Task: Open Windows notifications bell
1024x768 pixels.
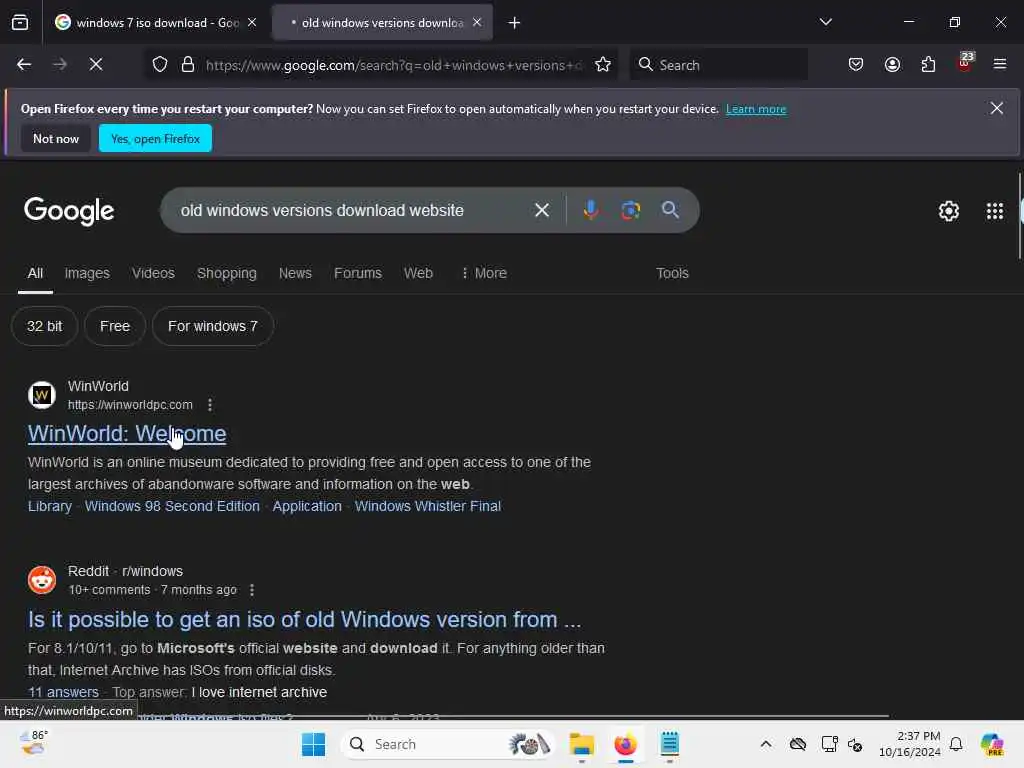Action: coord(956,744)
